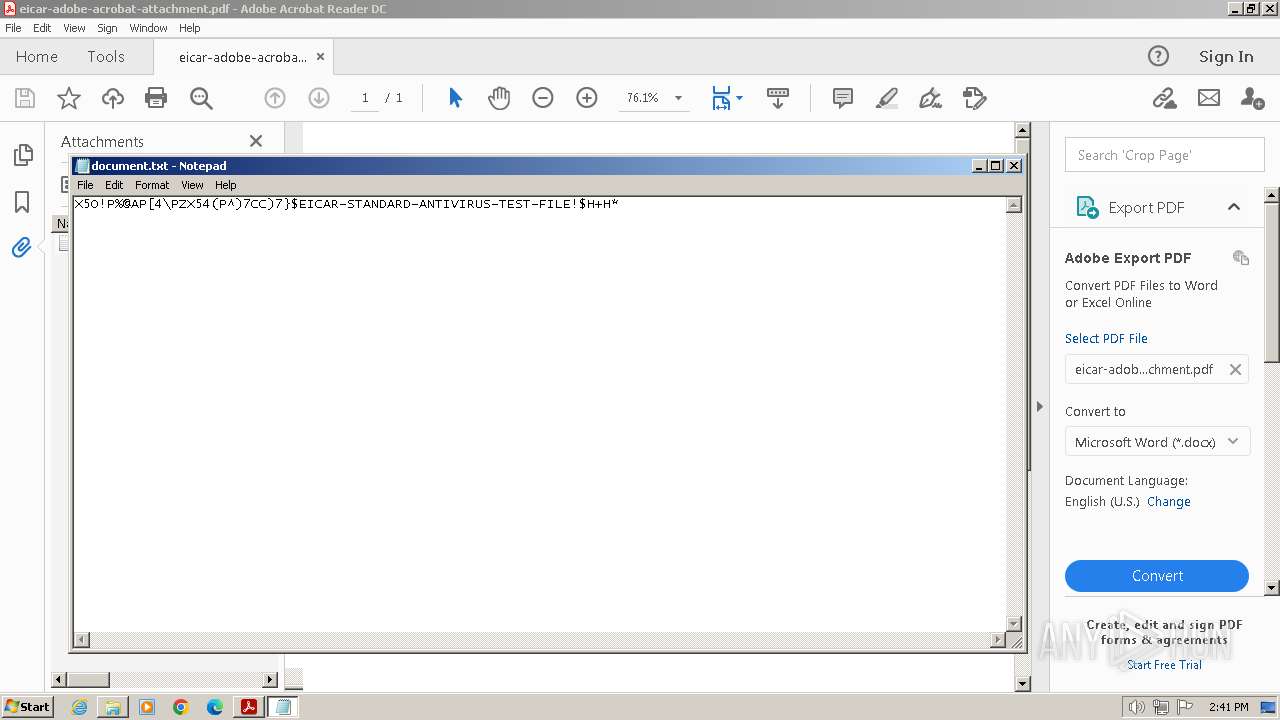This screenshot has height=720, width=1280.
Task: Open Microsoft Edge from the taskbar
Action: (215, 707)
